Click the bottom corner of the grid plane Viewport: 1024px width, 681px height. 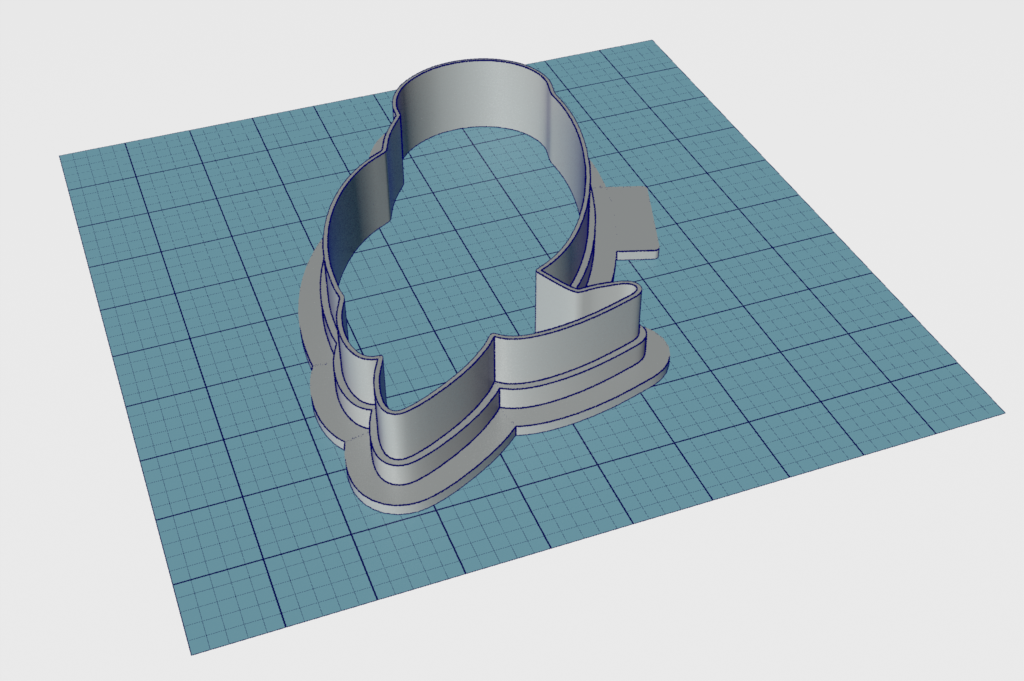pos(193,652)
